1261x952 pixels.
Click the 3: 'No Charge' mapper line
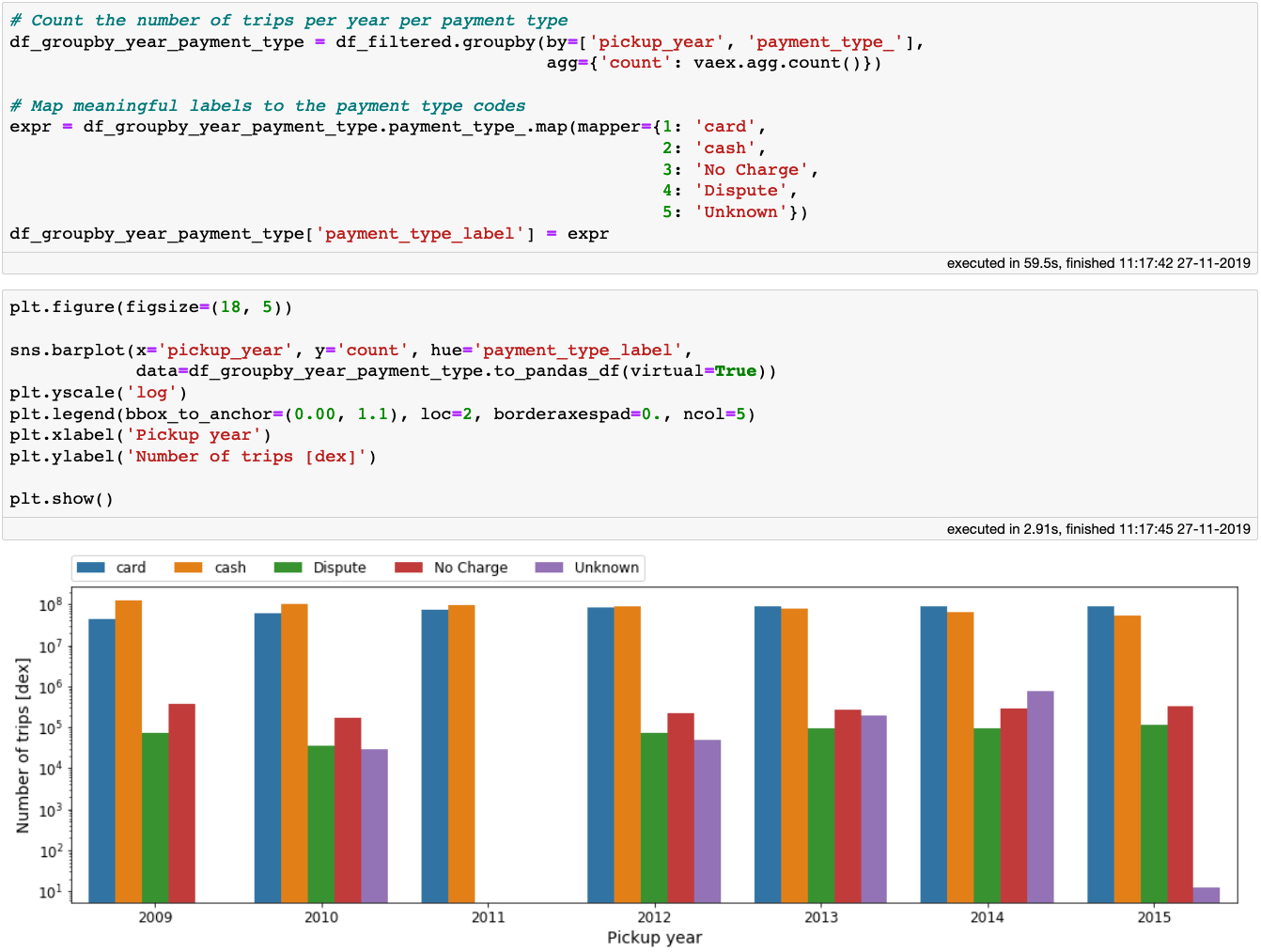(740, 169)
